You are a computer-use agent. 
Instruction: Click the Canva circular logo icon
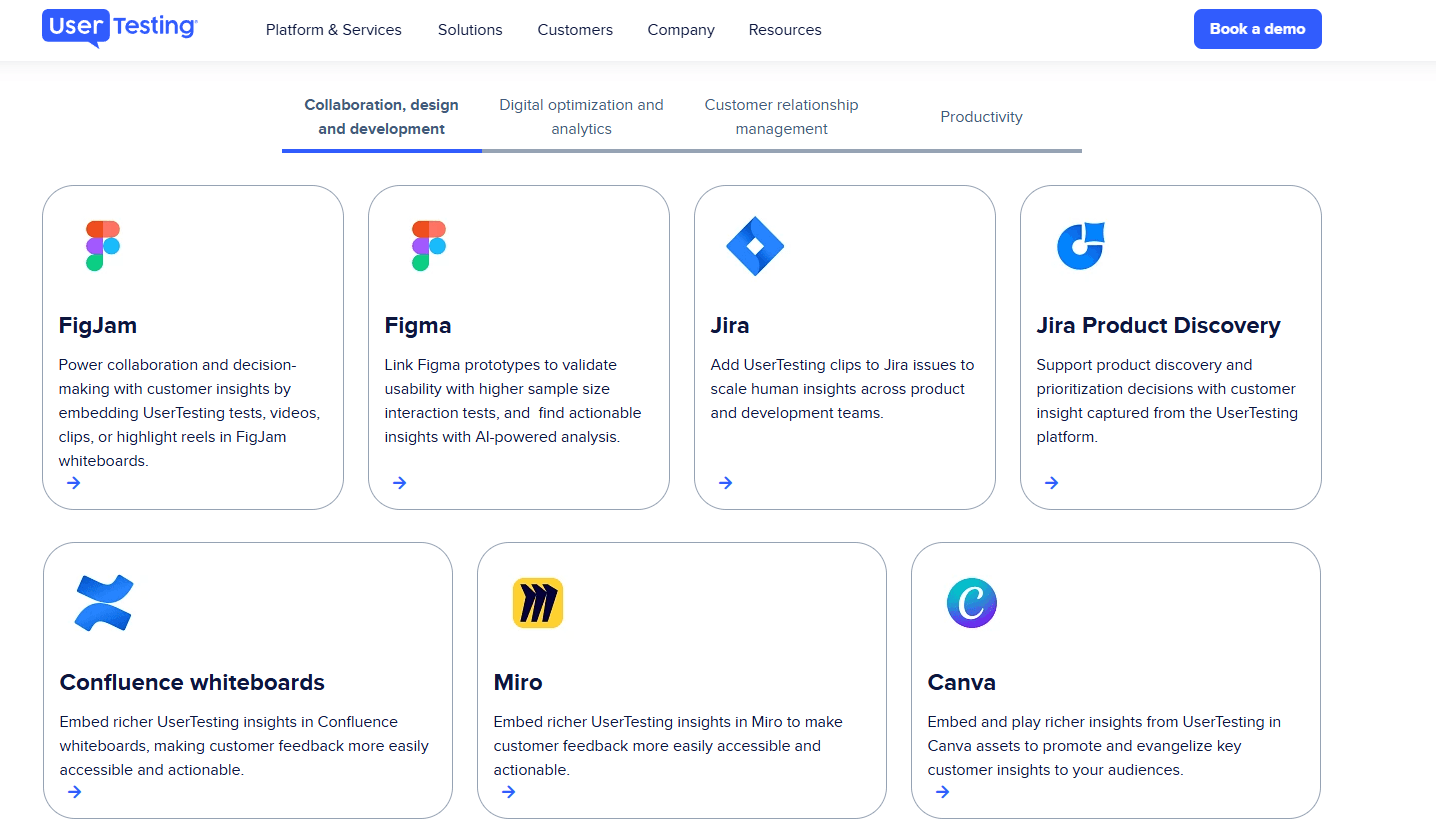[x=972, y=603]
